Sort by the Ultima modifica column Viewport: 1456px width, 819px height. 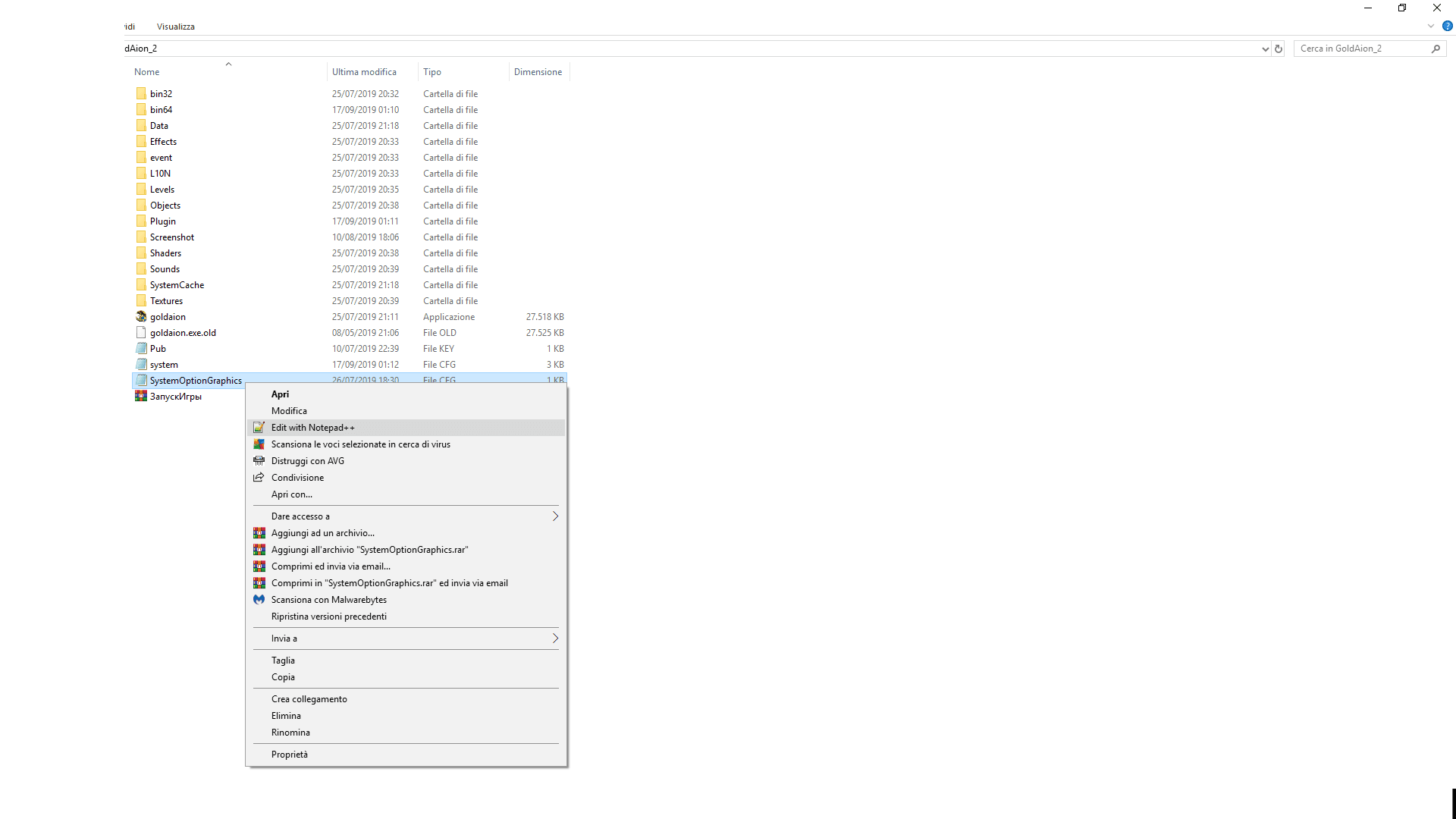pyautogui.click(x=364, y=72)
